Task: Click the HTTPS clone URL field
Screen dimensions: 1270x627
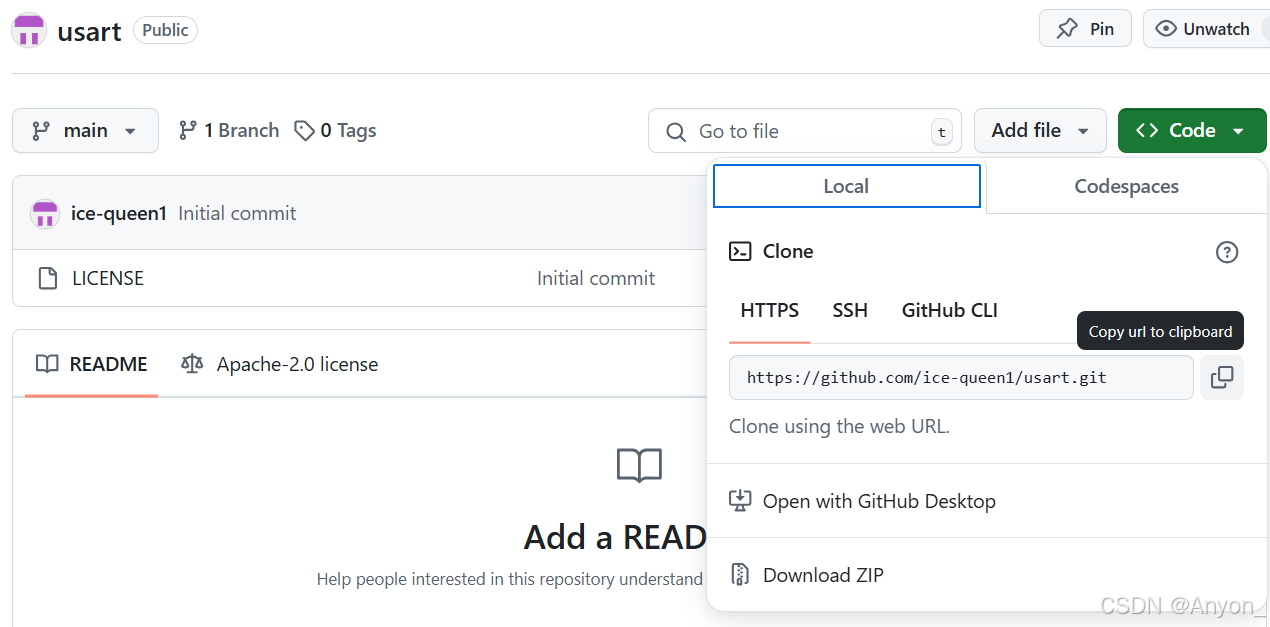Action: coord(961,377)
